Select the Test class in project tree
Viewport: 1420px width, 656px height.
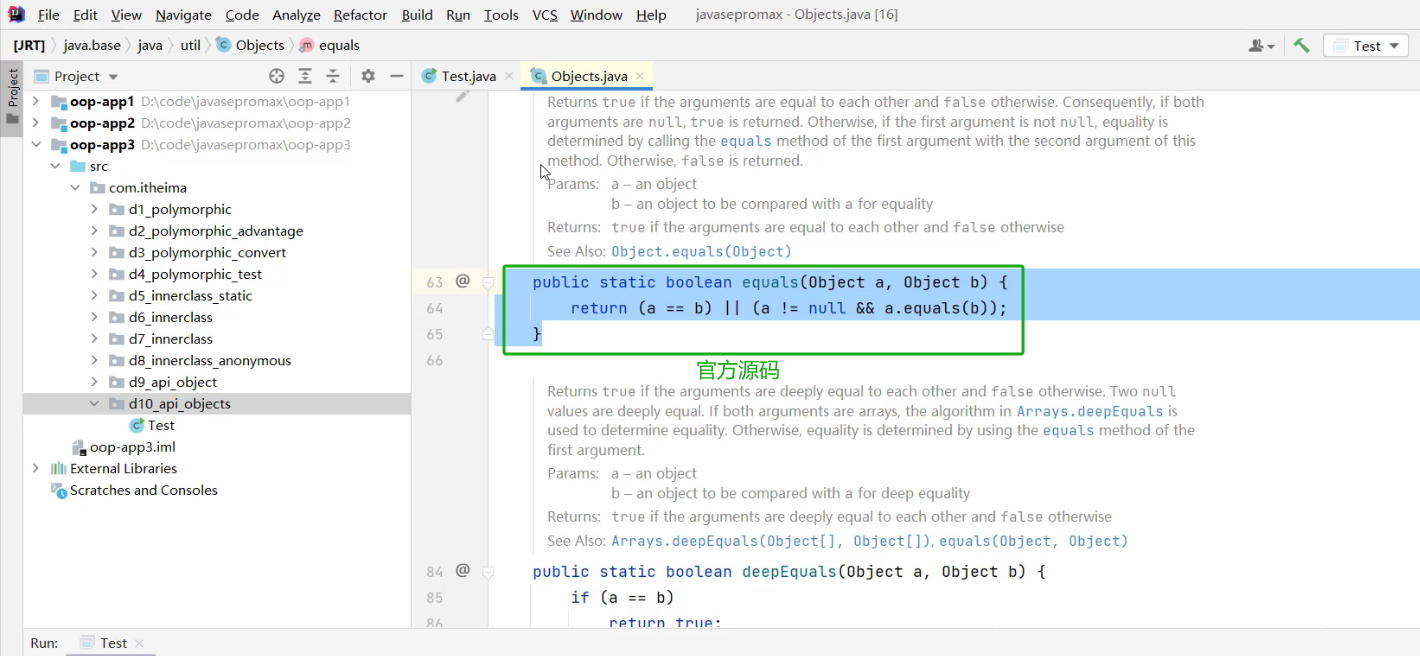(161, 425)
